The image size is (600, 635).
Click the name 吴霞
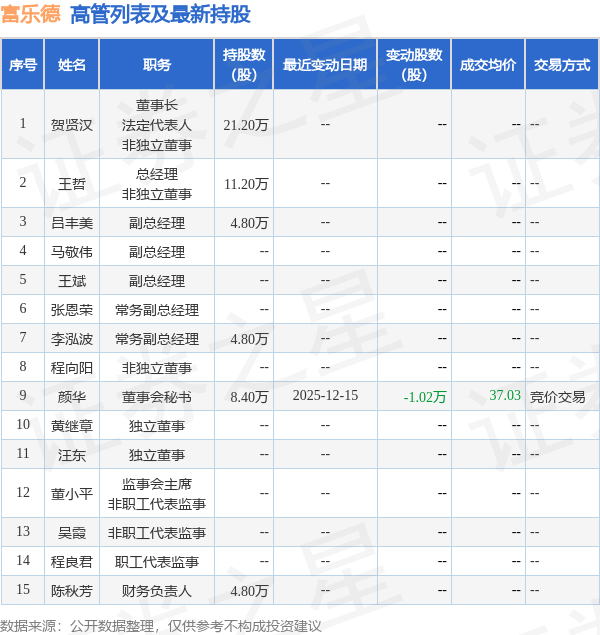pyautogui.click(x=72, y=533)
